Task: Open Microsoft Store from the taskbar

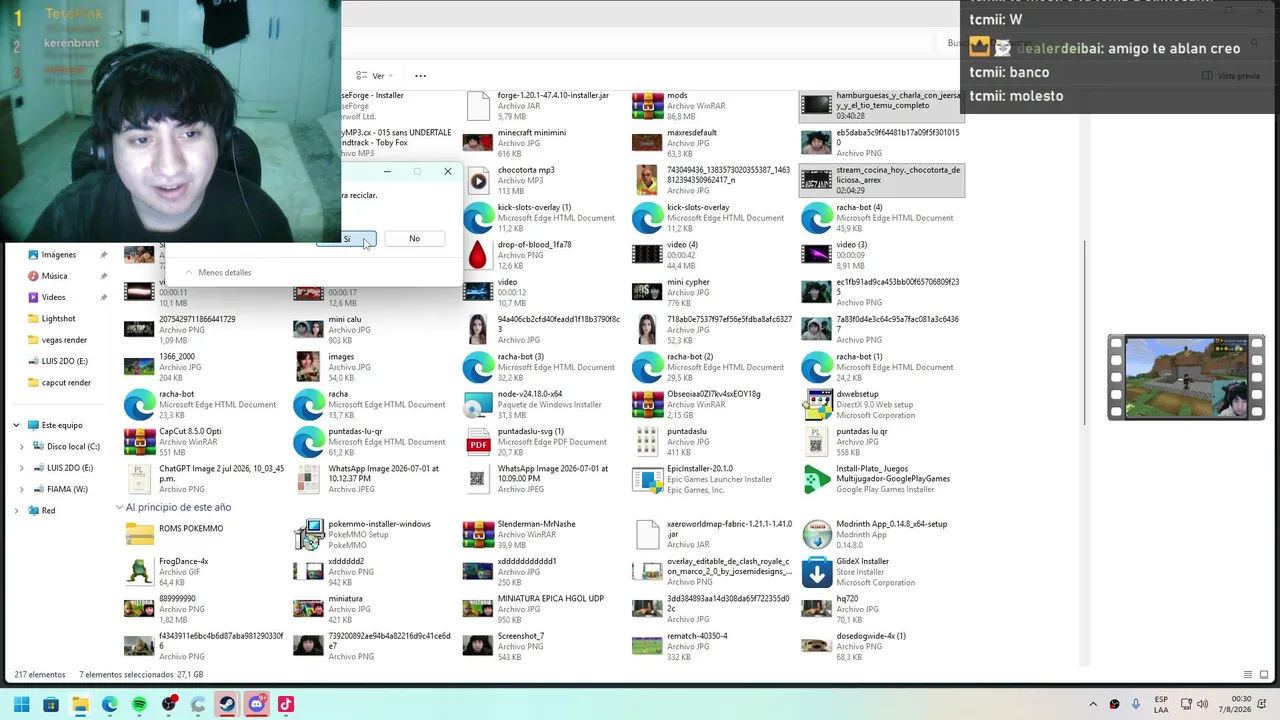Action: [x=51, y=704]
